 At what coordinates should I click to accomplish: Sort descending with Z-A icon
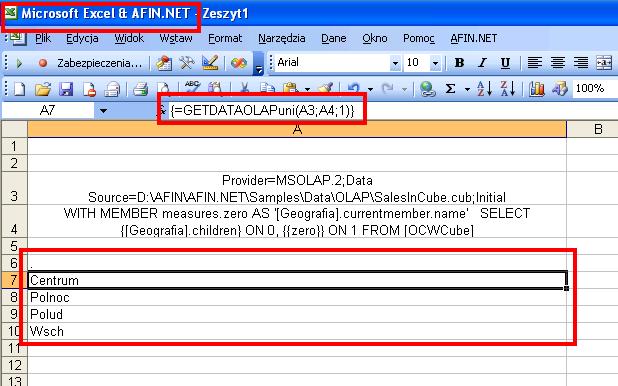[x=508, y=89]
